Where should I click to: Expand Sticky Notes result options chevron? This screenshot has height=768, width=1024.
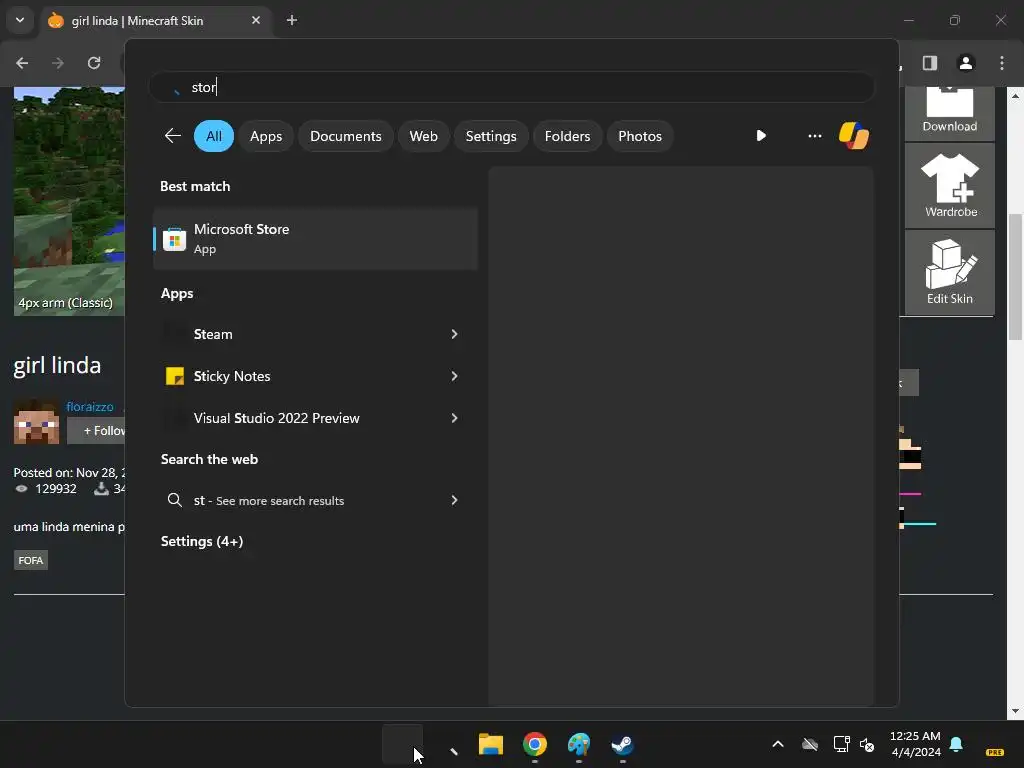point(454,376)
